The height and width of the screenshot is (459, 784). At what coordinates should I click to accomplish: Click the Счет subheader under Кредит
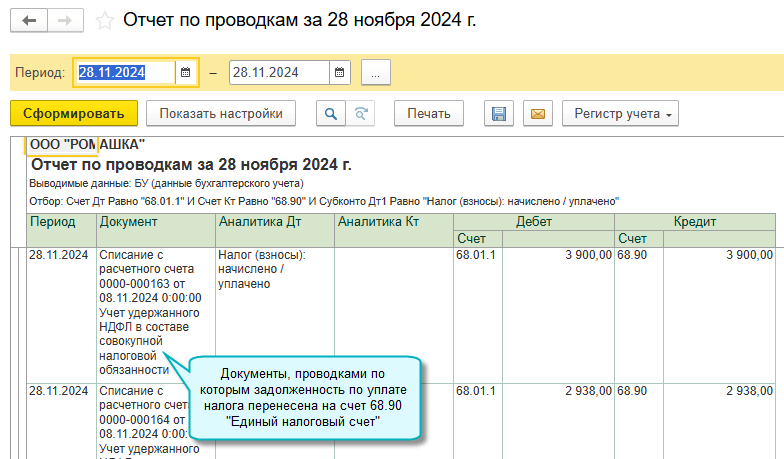click(639, 238)
